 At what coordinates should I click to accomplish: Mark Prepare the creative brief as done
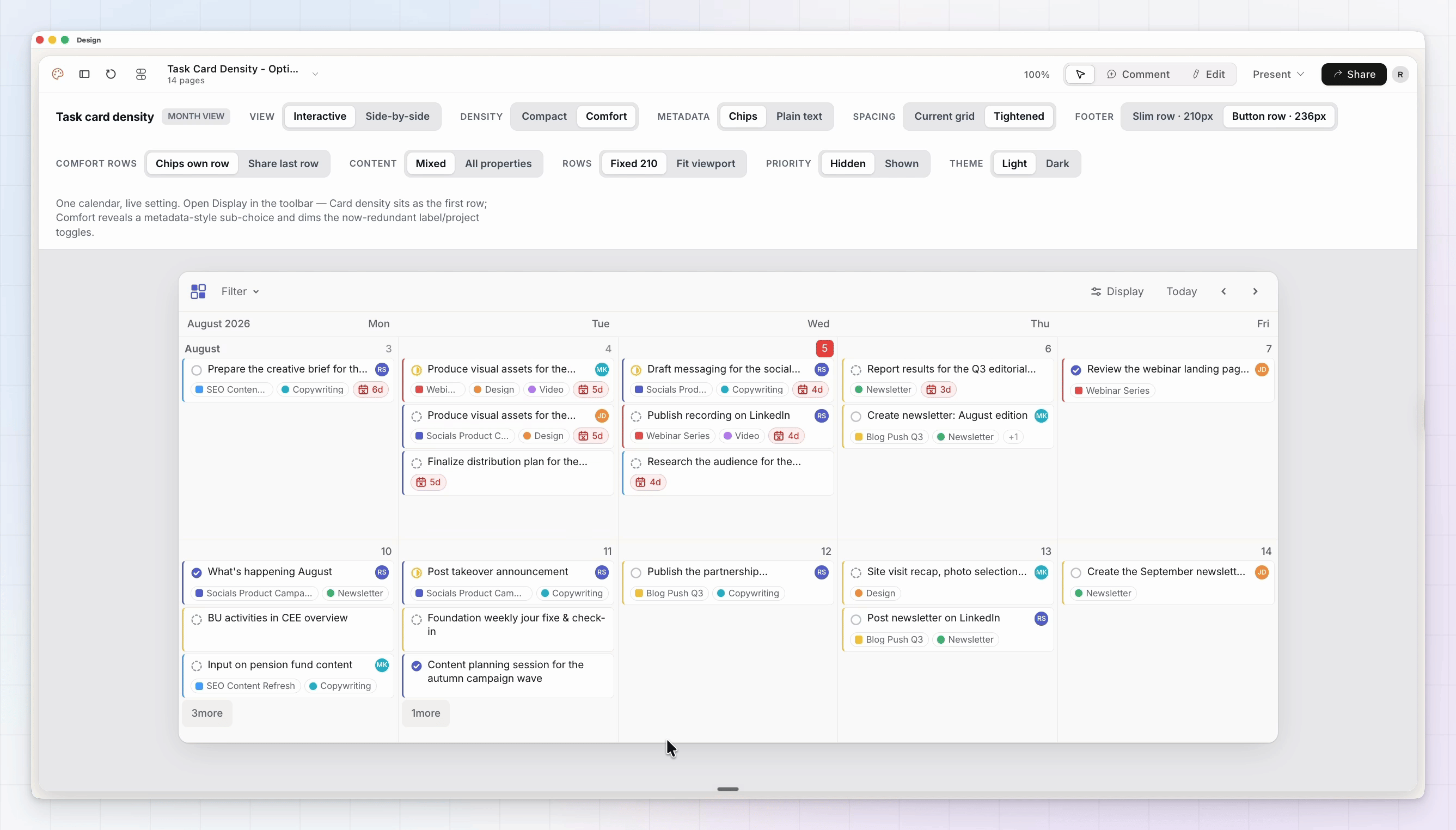tap(197, 370)
